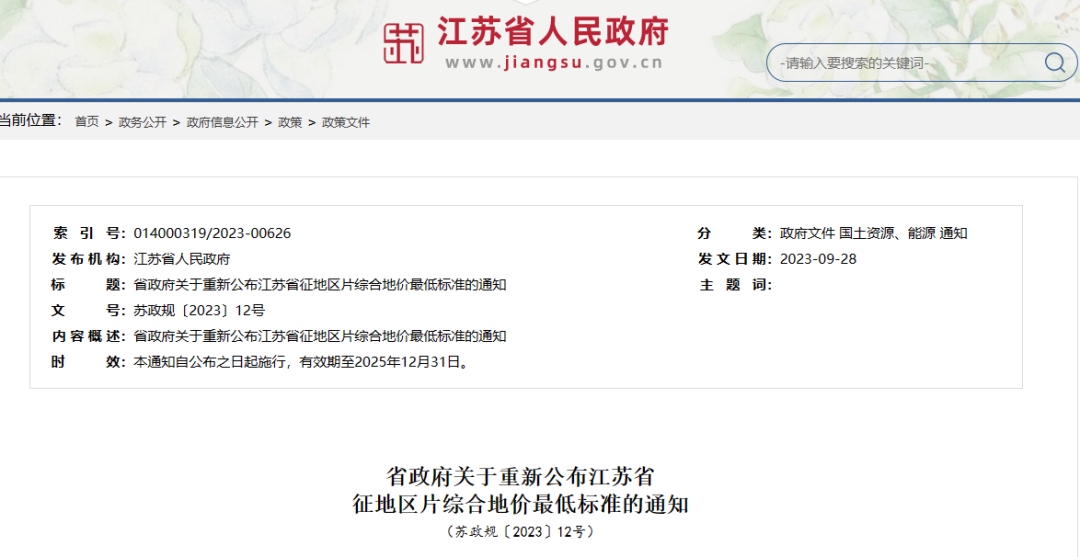Click the 标题 row notice title text

click(x=320, y=285)
